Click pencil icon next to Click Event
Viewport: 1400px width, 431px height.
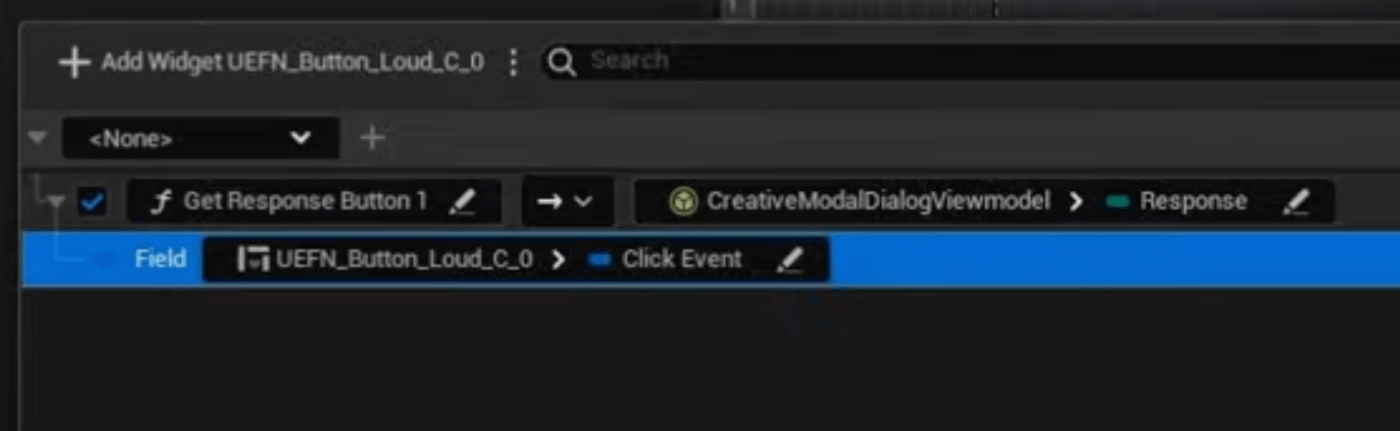click(790, 260)
